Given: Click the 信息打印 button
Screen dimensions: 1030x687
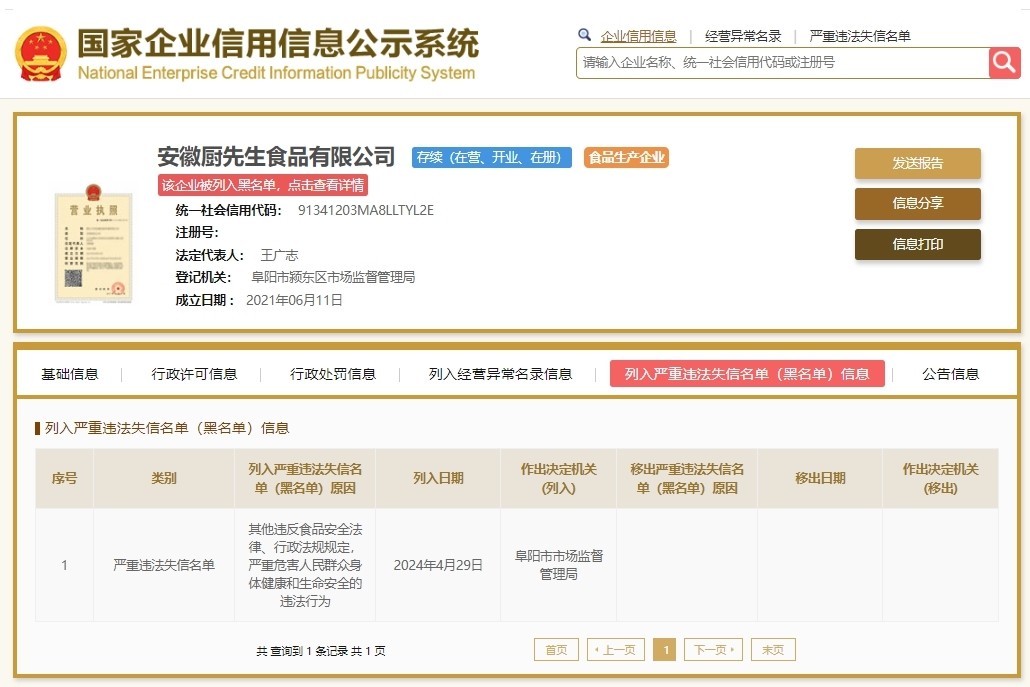Looking at the screenshot, I should pyautogui.click(x=917, y=244).
